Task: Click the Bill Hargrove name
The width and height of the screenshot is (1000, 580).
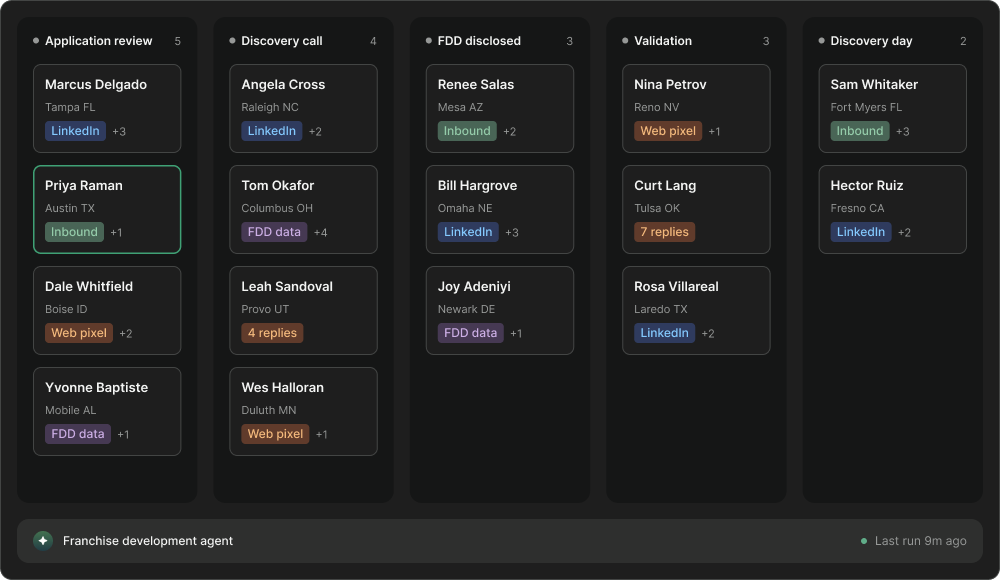Action: point(477,186)
